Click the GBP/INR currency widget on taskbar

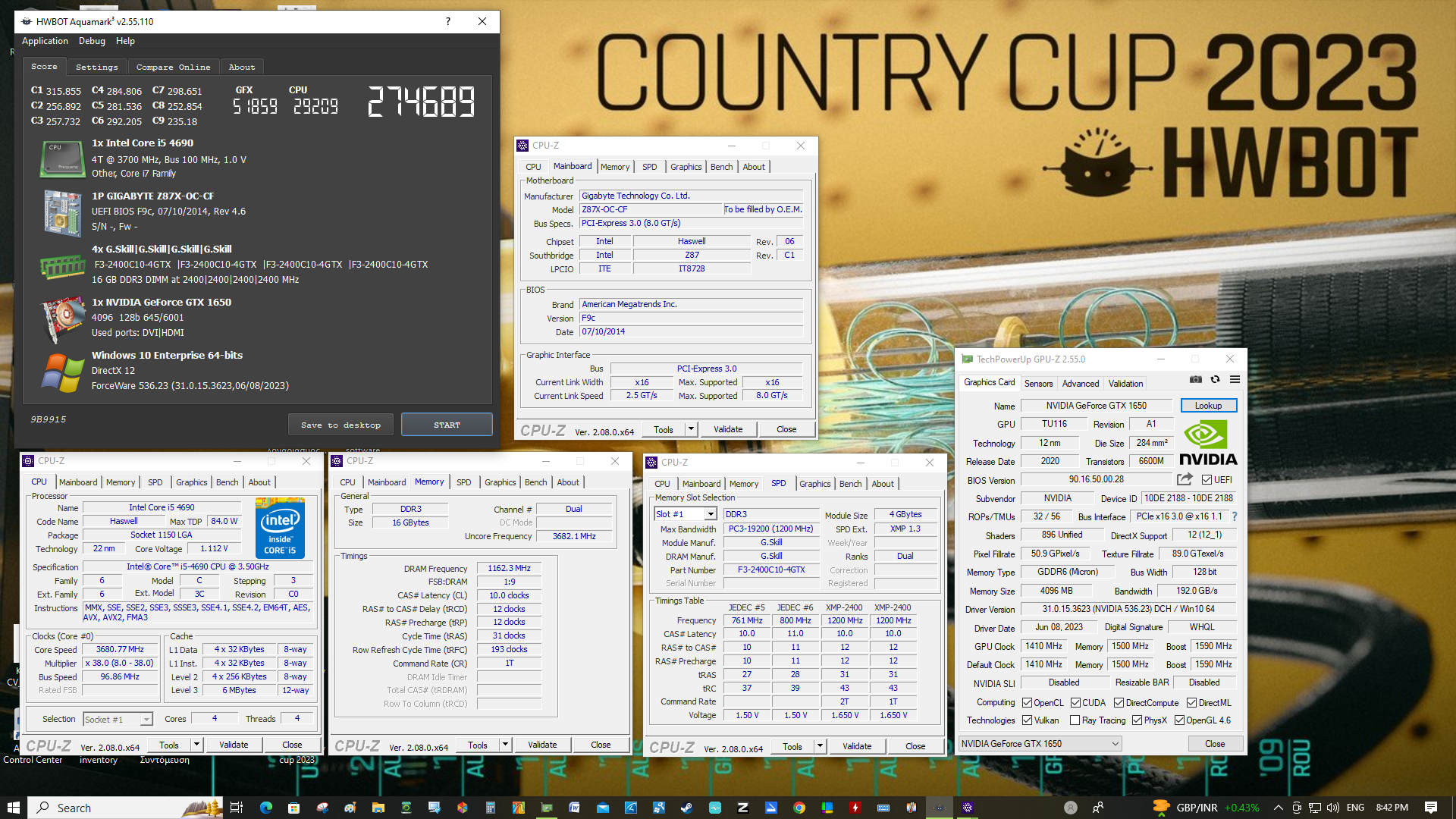1205,808
